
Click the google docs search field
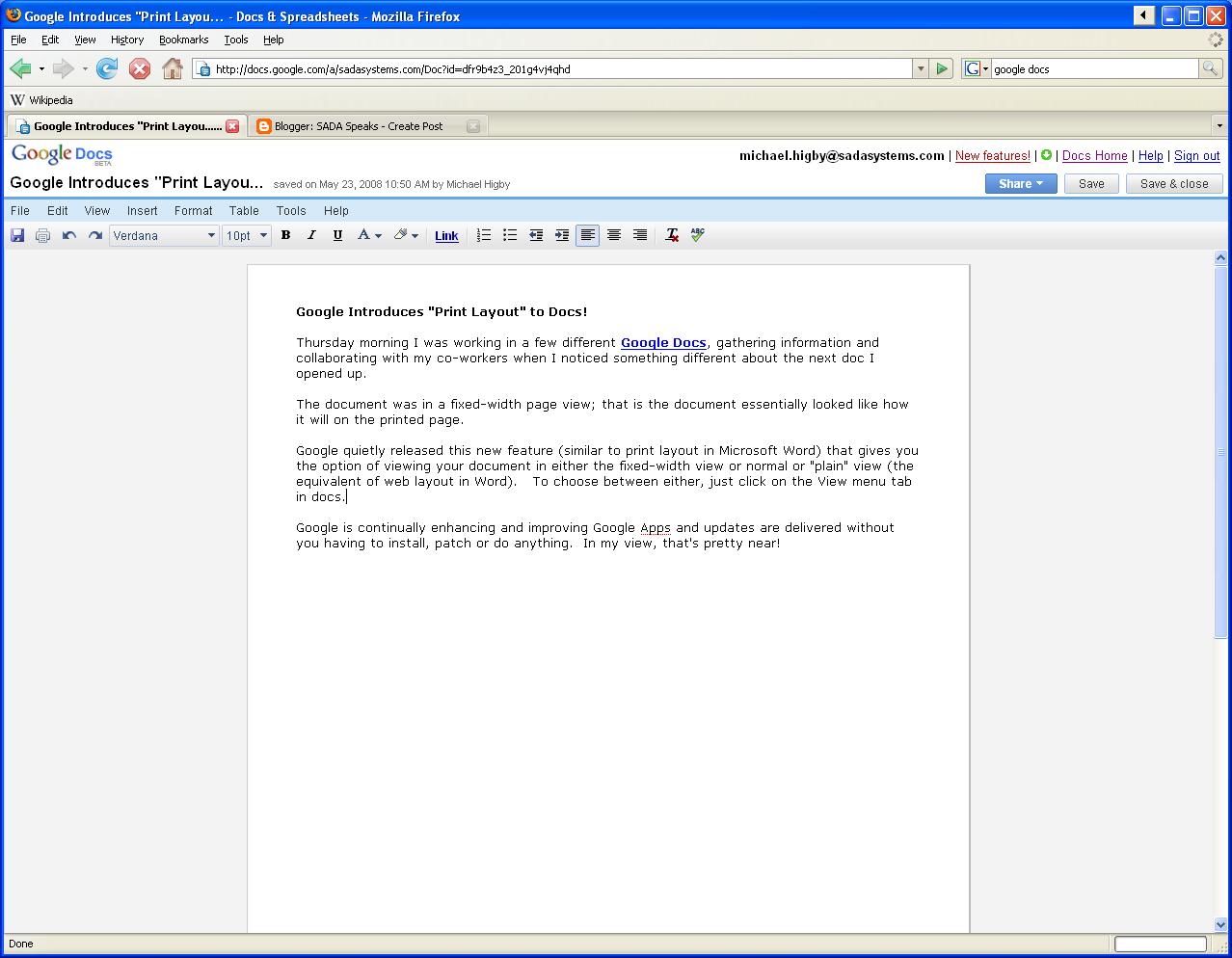[1094, 68]
